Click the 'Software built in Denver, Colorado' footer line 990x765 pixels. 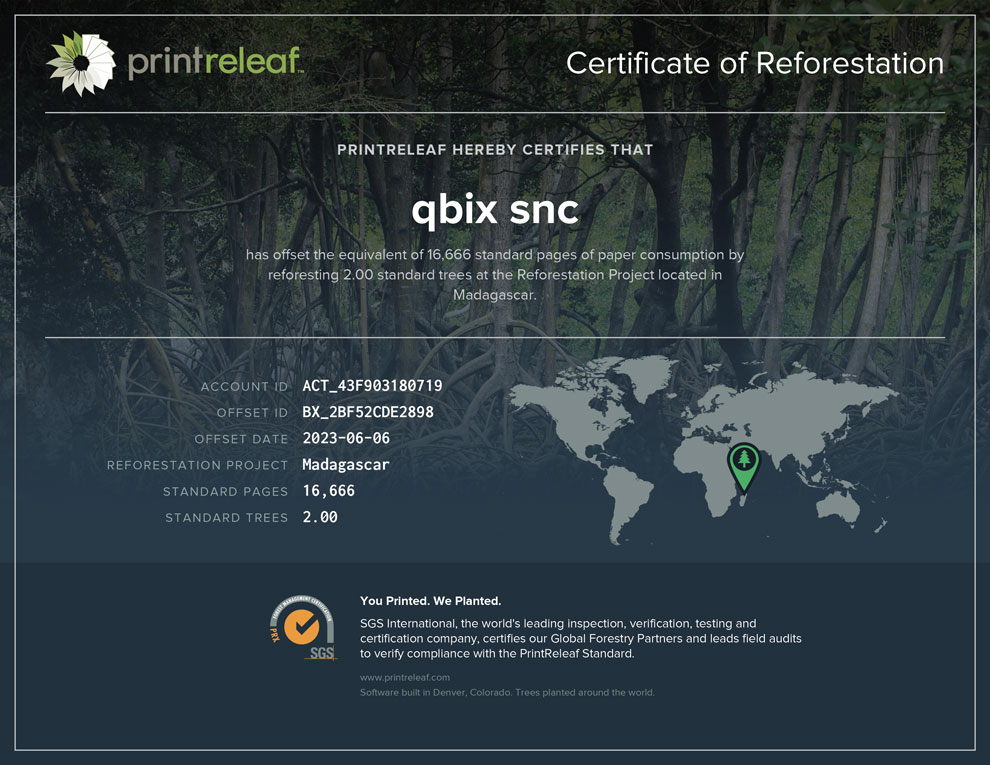point(507,692)
